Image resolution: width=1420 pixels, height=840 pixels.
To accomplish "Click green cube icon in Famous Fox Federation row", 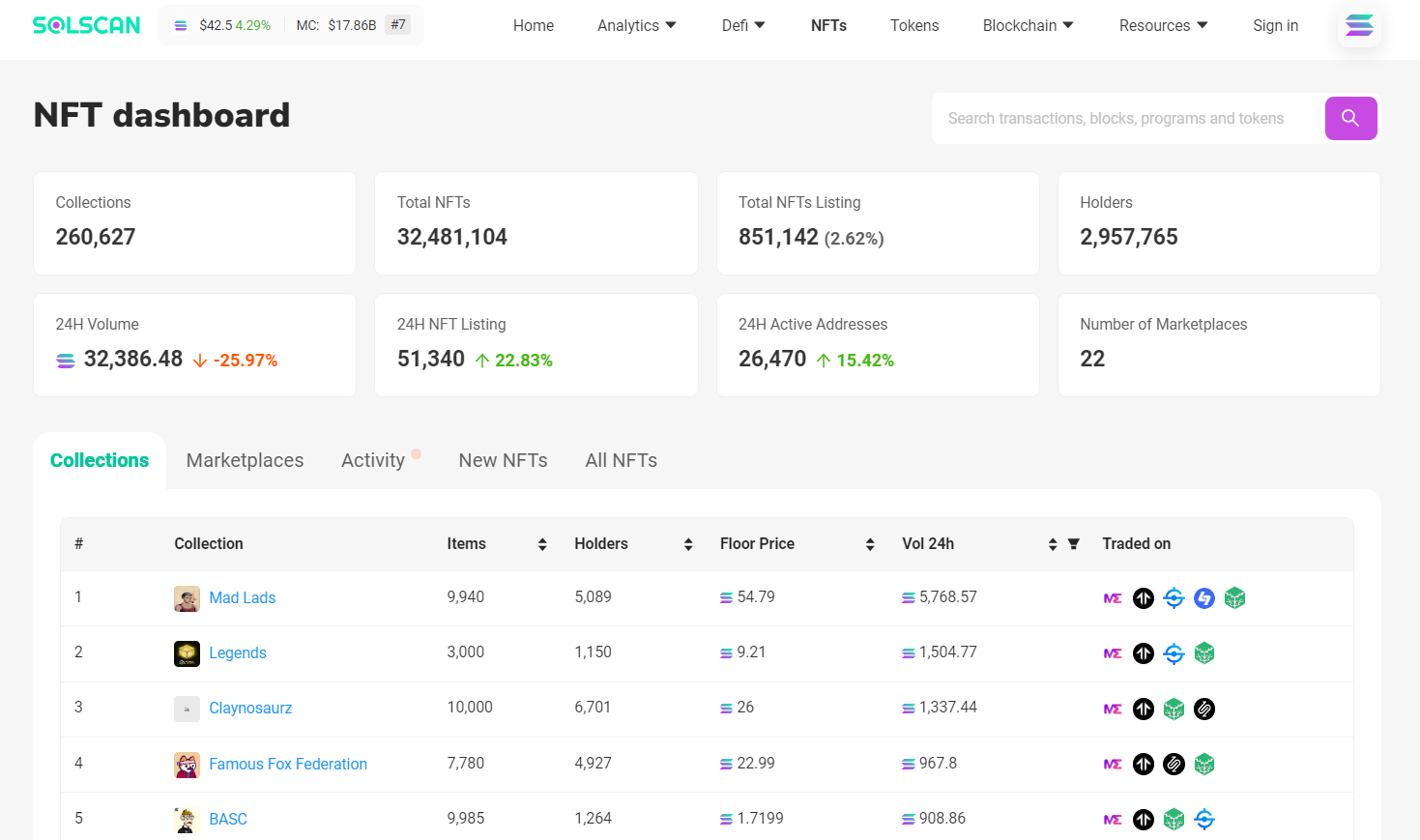I will (x=1204, y=765).
